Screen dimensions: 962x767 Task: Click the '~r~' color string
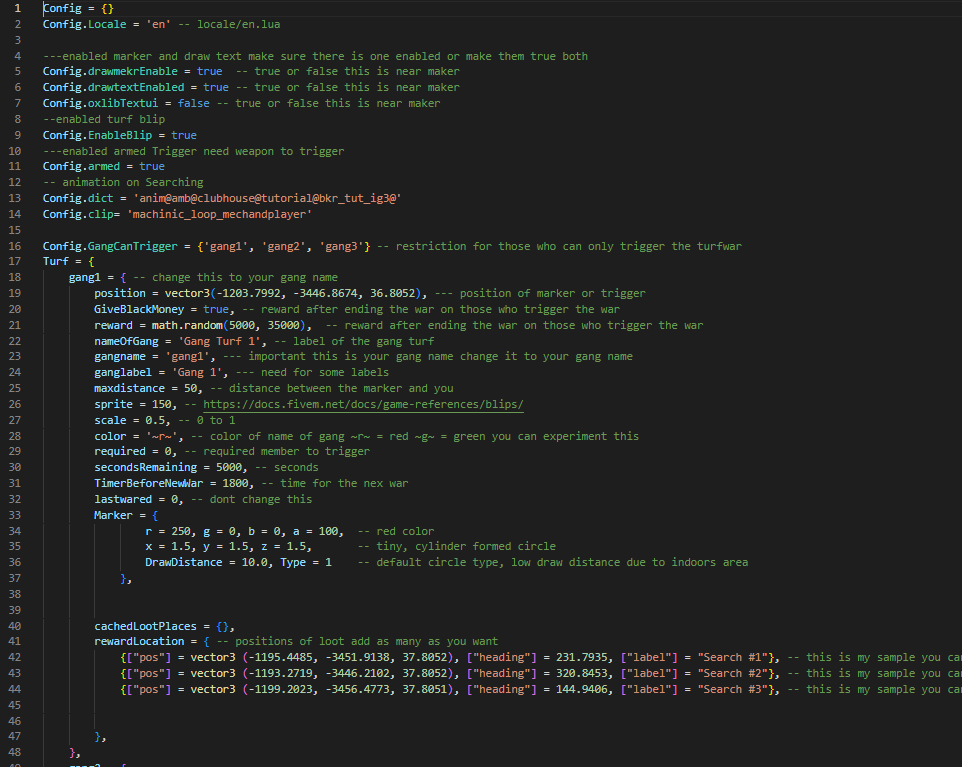(x=162, y=436)
